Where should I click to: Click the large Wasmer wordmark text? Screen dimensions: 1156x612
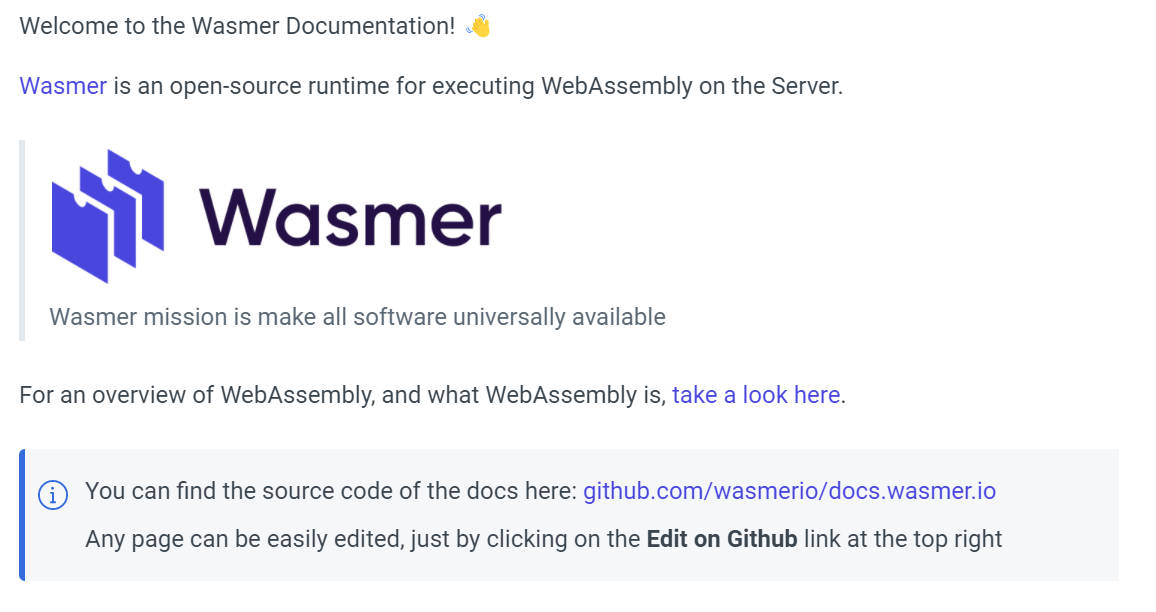click(350, 217)
